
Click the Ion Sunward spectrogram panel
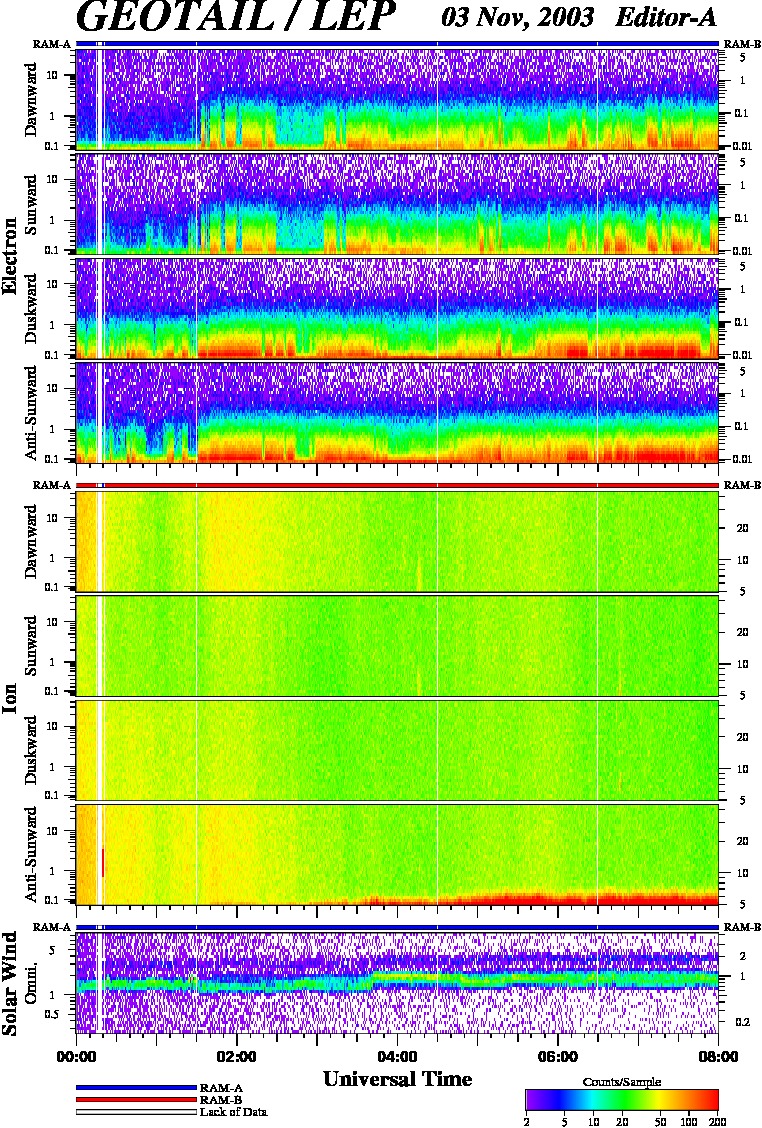[397, 646]
